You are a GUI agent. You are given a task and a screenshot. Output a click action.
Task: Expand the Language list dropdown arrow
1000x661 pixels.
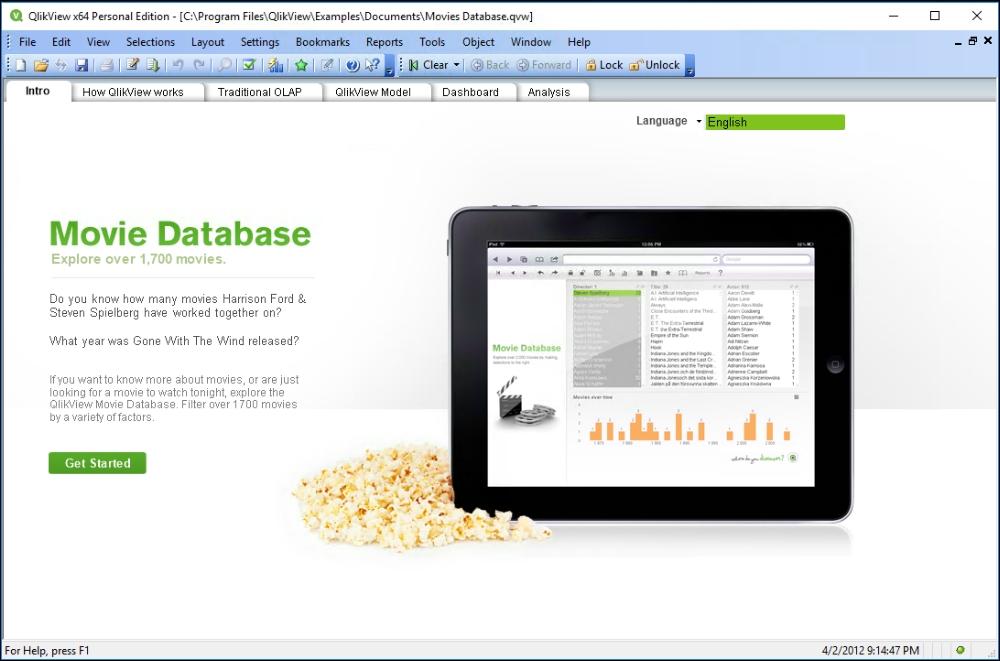[x=699, y=121]
